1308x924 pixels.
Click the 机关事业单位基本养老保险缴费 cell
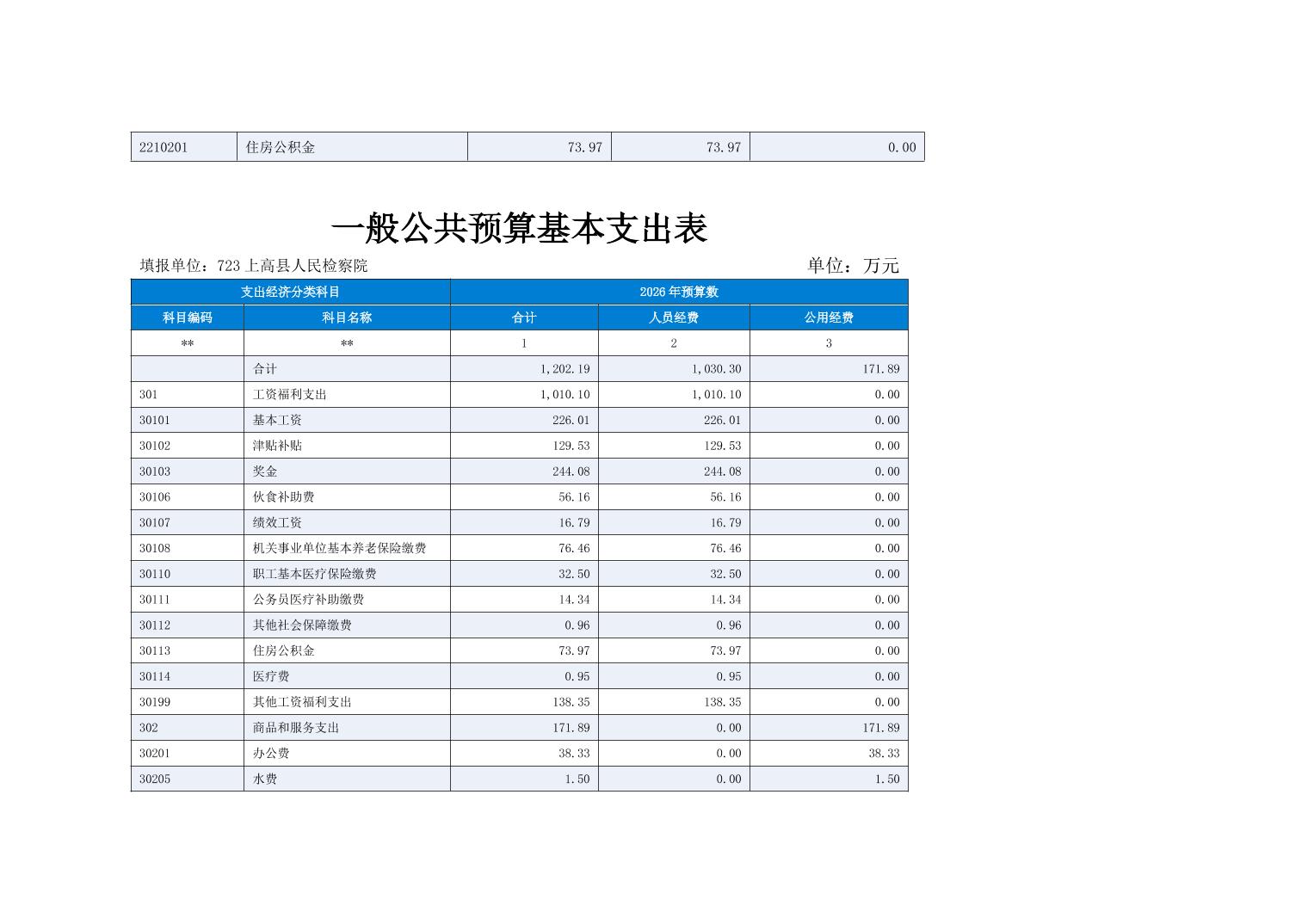[x=339, y=548]
